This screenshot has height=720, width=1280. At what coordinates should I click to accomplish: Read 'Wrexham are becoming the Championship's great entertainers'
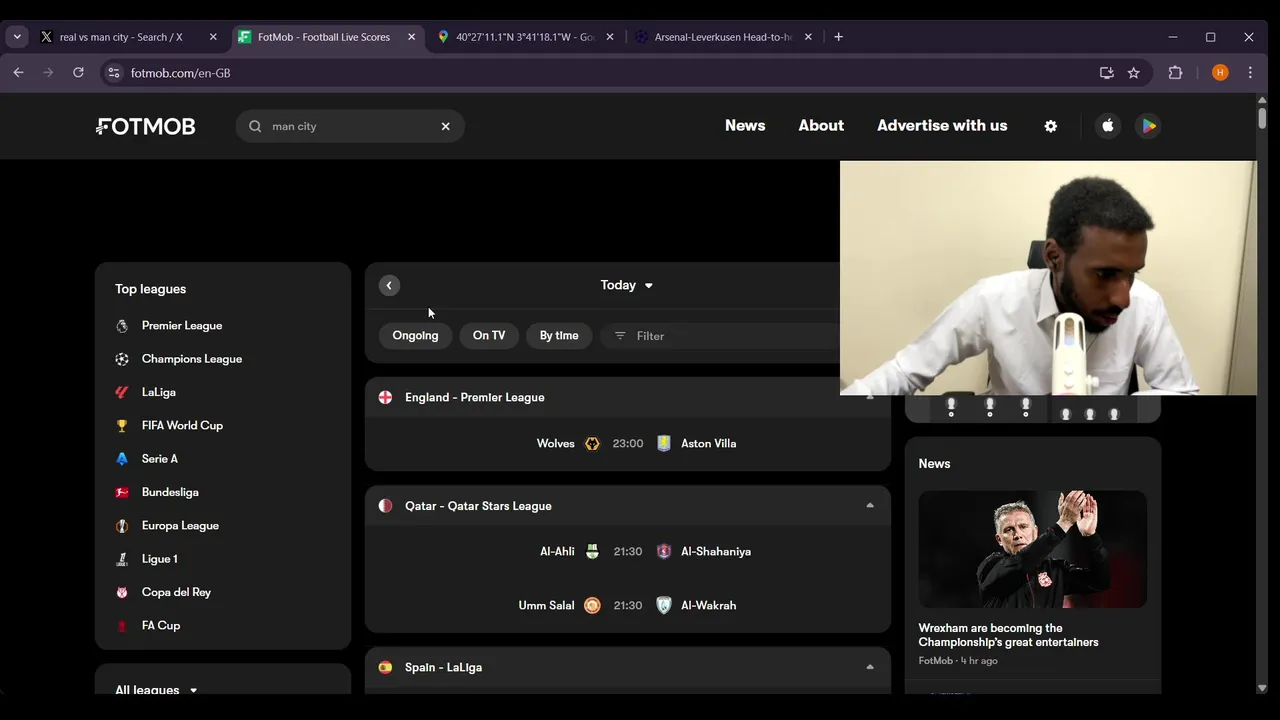(x=1008, y=635)
